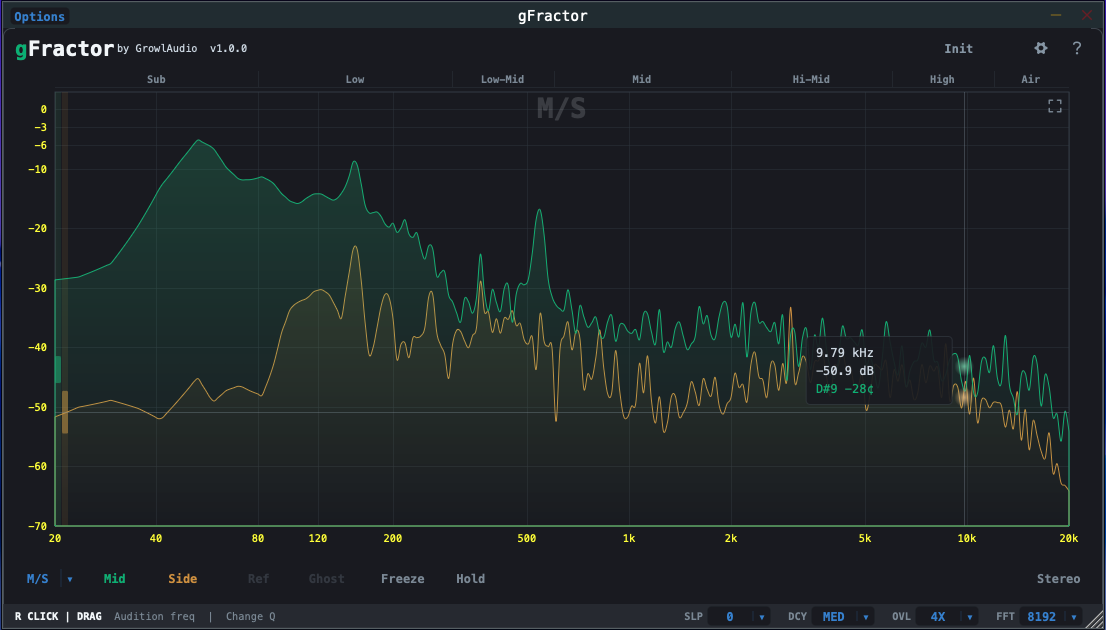This screenshot has height=630, width=1106.
Task: Open the Options menu
Action: click(38, 16)
